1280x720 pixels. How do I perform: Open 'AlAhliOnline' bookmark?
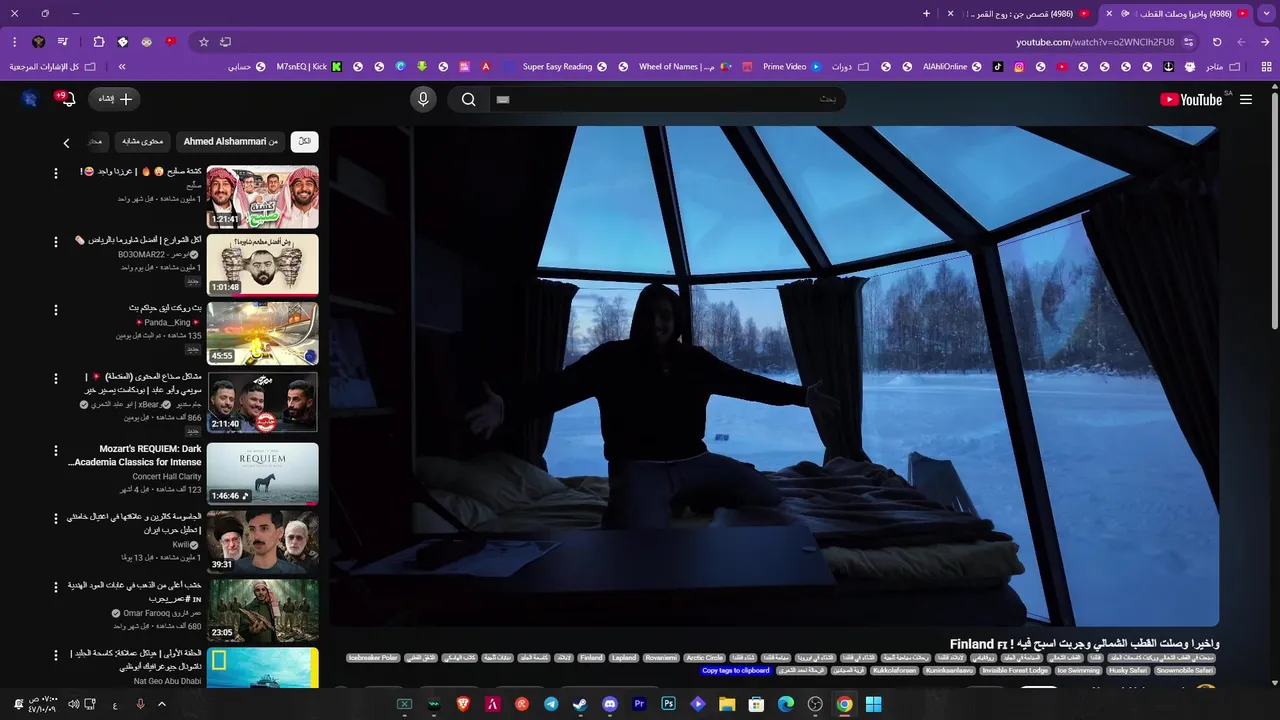point(952,67)
